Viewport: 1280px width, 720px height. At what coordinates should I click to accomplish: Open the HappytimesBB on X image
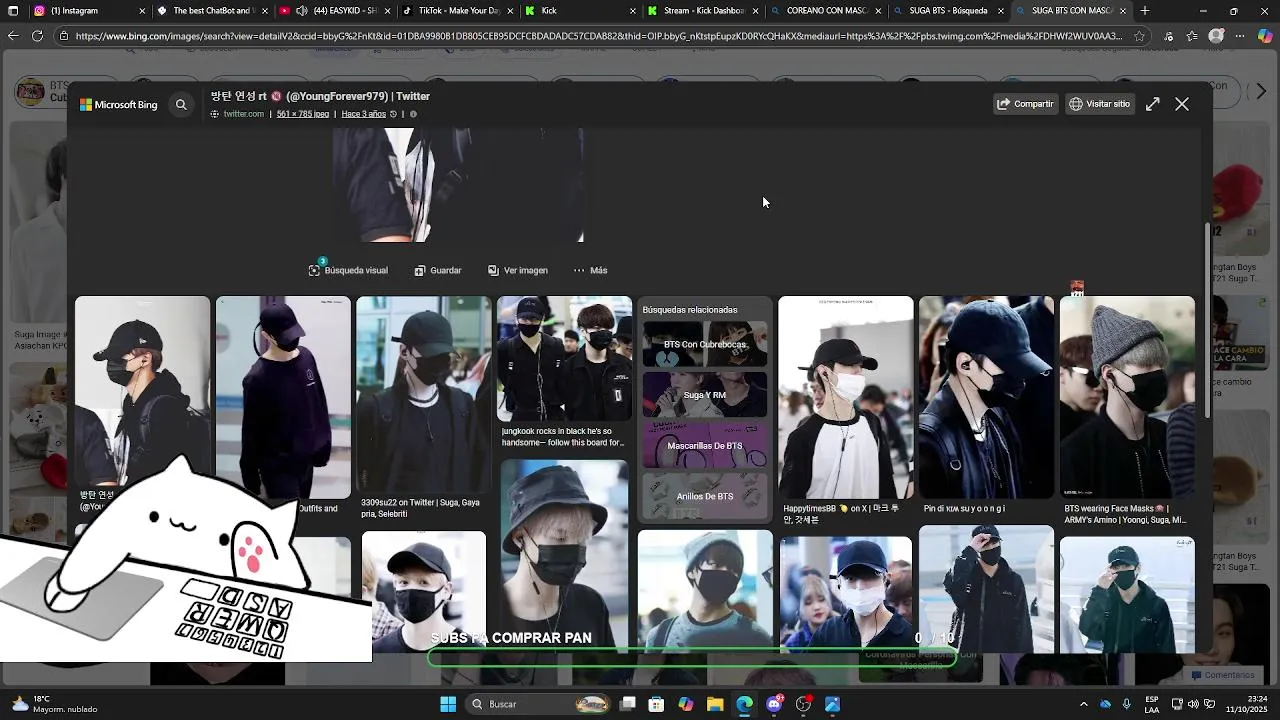[846, 397]
